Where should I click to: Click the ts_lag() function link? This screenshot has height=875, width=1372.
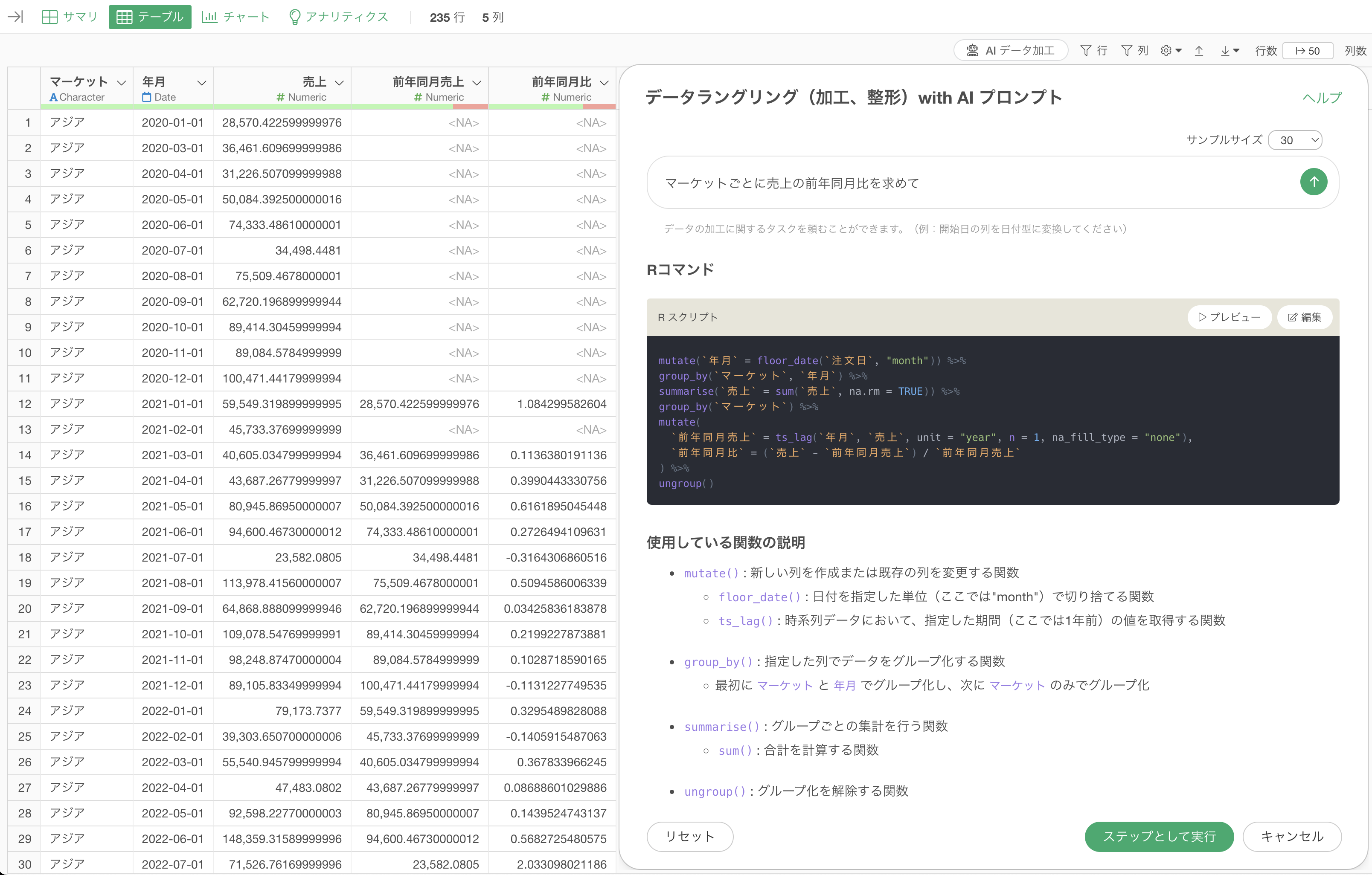(745, 621)
